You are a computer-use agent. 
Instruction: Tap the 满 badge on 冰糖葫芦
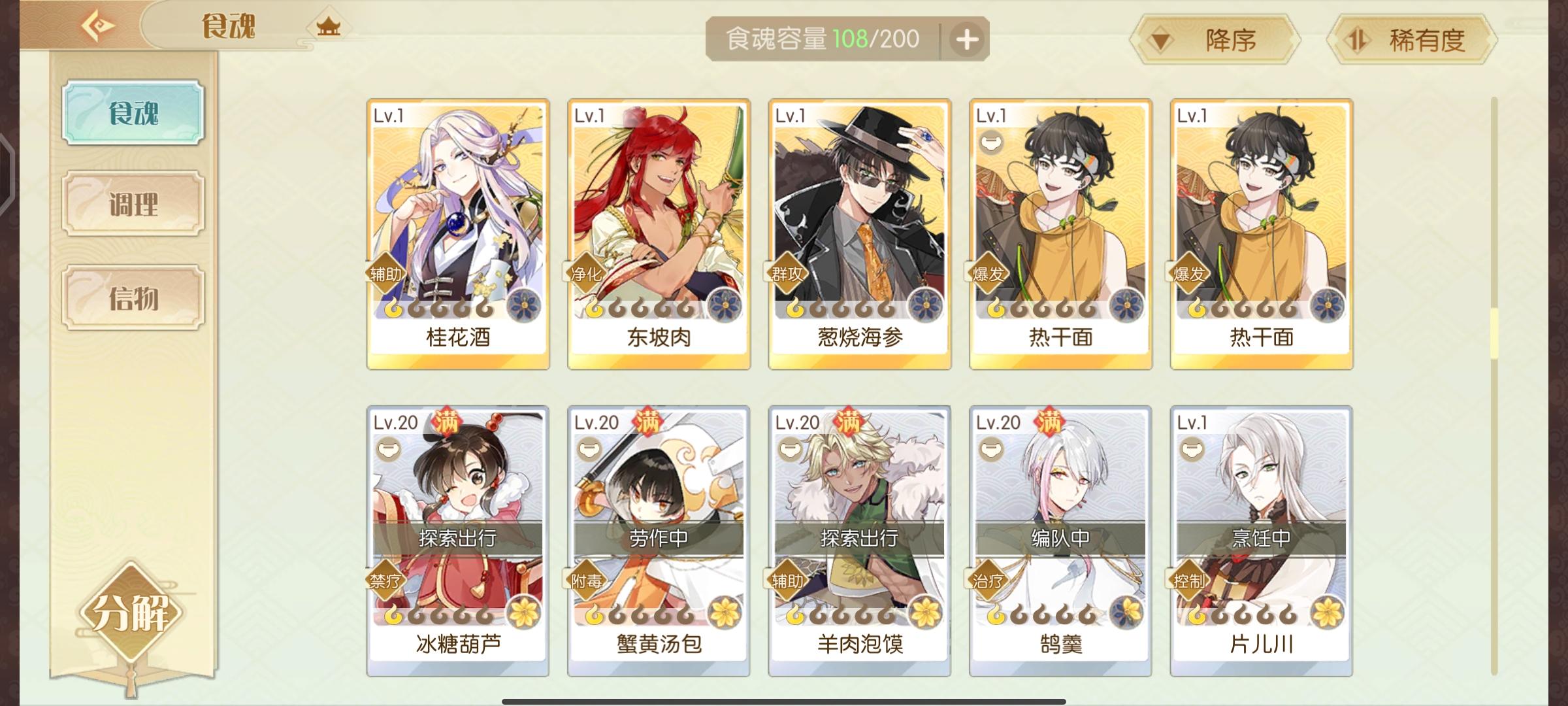447,422
